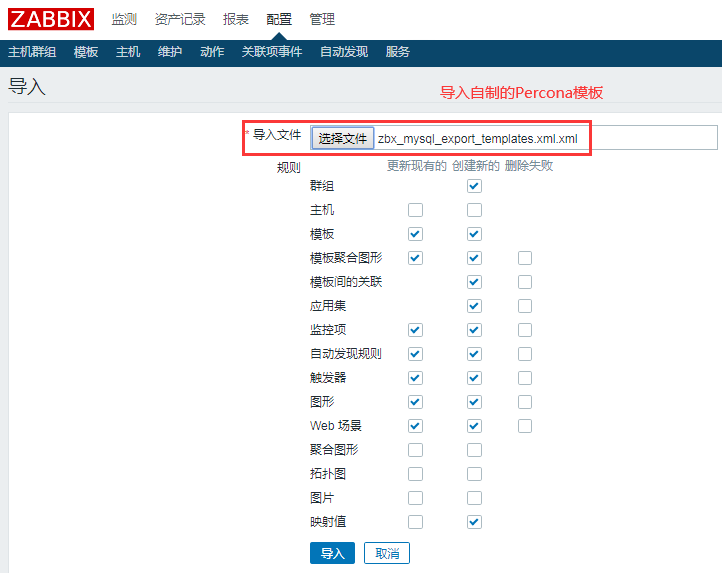Uncheck 创建新的 for 触发器
Screen dimensions: 722x573
[474, 378]
